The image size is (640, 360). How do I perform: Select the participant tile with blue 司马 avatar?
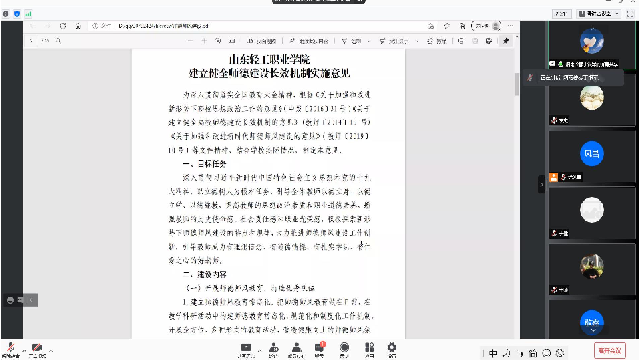pos(592,157)
